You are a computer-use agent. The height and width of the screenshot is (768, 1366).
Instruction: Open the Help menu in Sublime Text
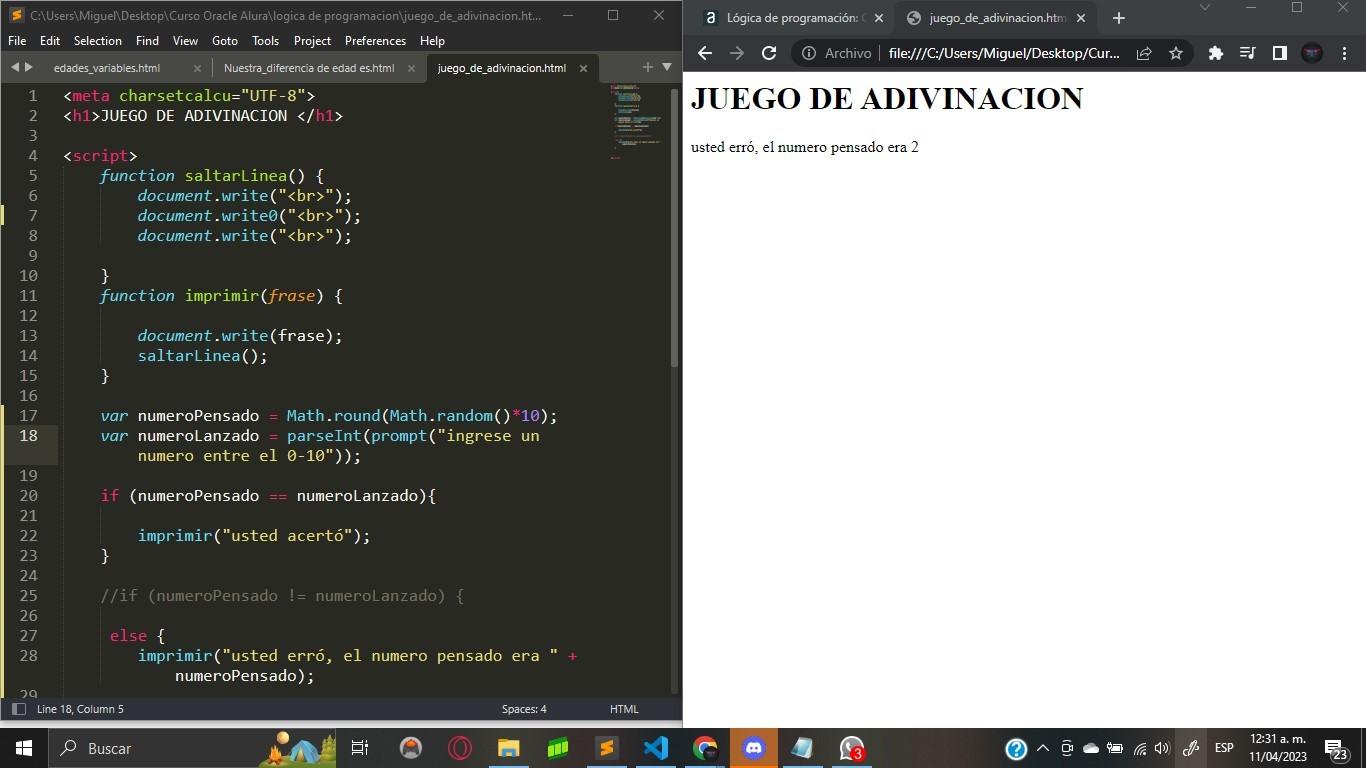tap(432, 41)
